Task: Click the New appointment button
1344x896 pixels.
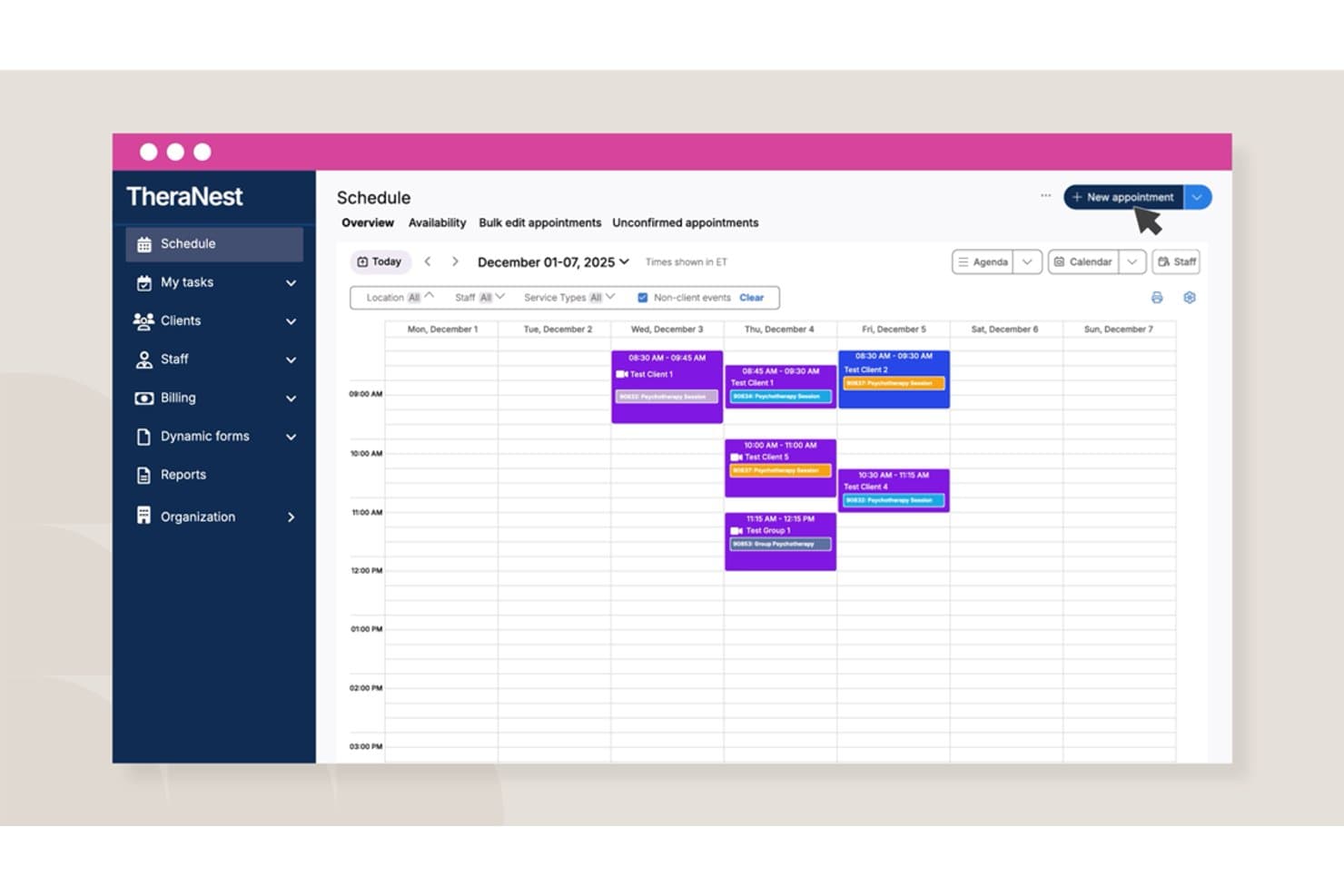Action: 1124,197
